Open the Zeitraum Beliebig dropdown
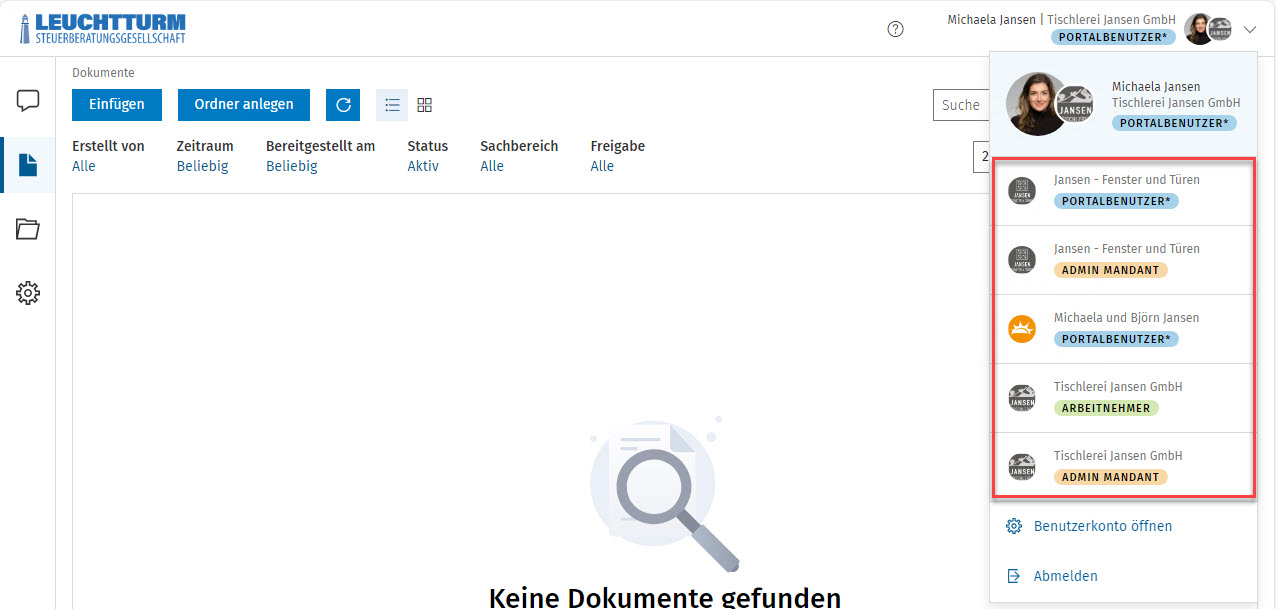This screenshot has height=609, width=1276. (205, 166)
